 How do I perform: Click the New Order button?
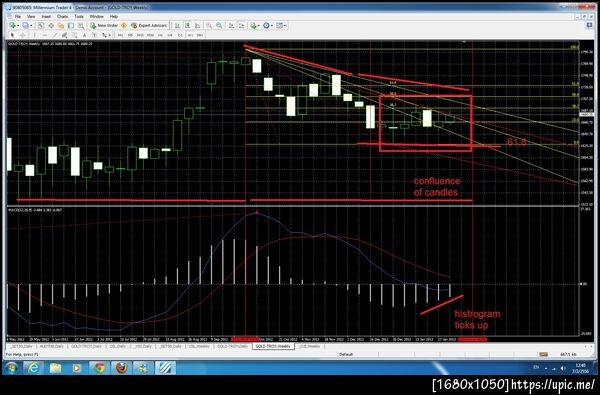coord(104,25)
